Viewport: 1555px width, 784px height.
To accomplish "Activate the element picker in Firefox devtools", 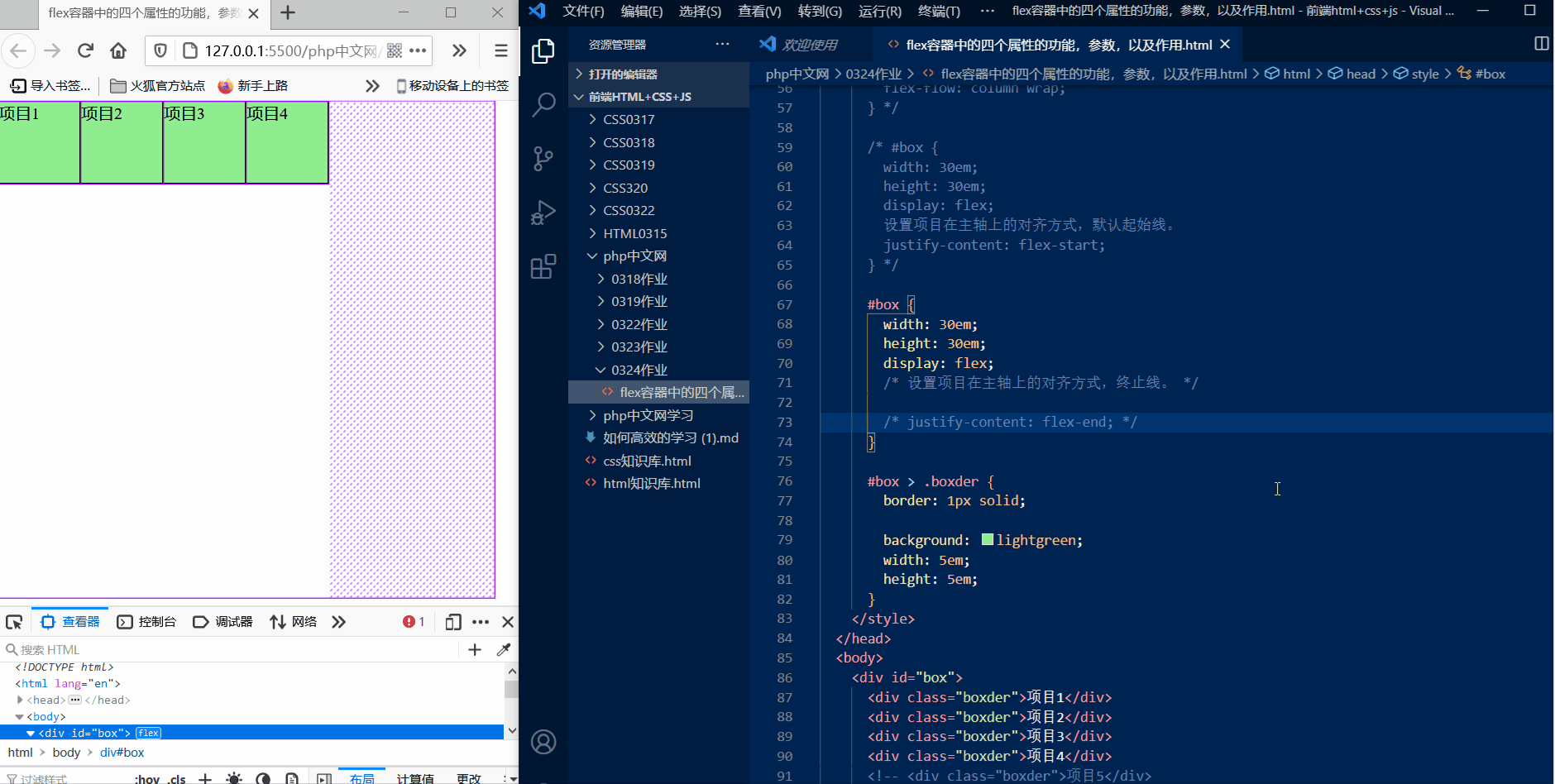I will tap(14, 621).
